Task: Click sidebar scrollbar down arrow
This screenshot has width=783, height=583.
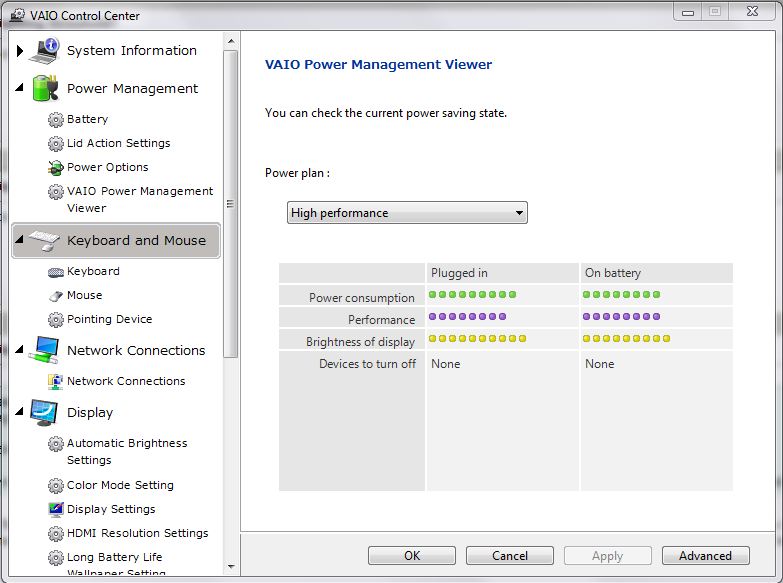Action: [x=231, y=567]
